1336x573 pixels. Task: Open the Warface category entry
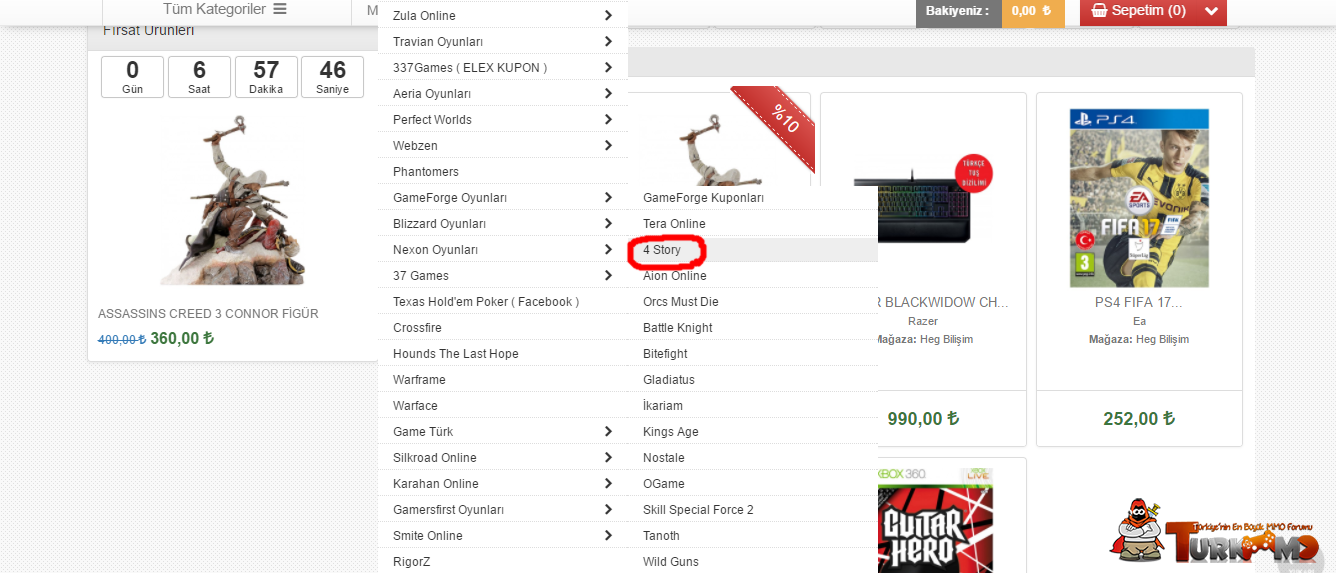503,405
